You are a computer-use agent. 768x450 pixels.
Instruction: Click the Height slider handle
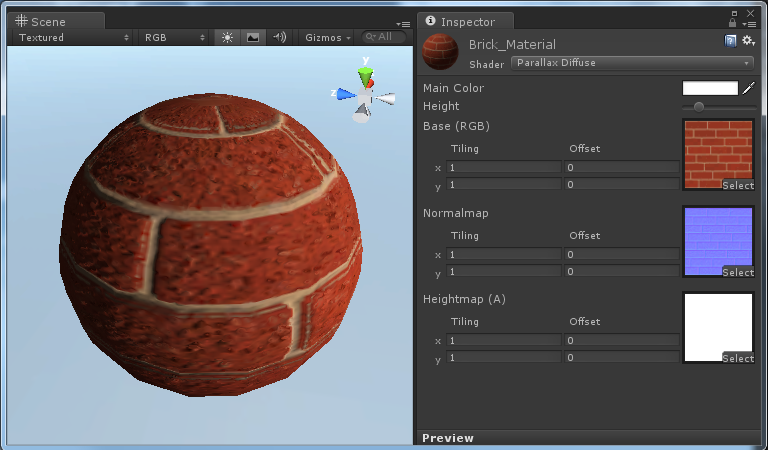point(699,107)
